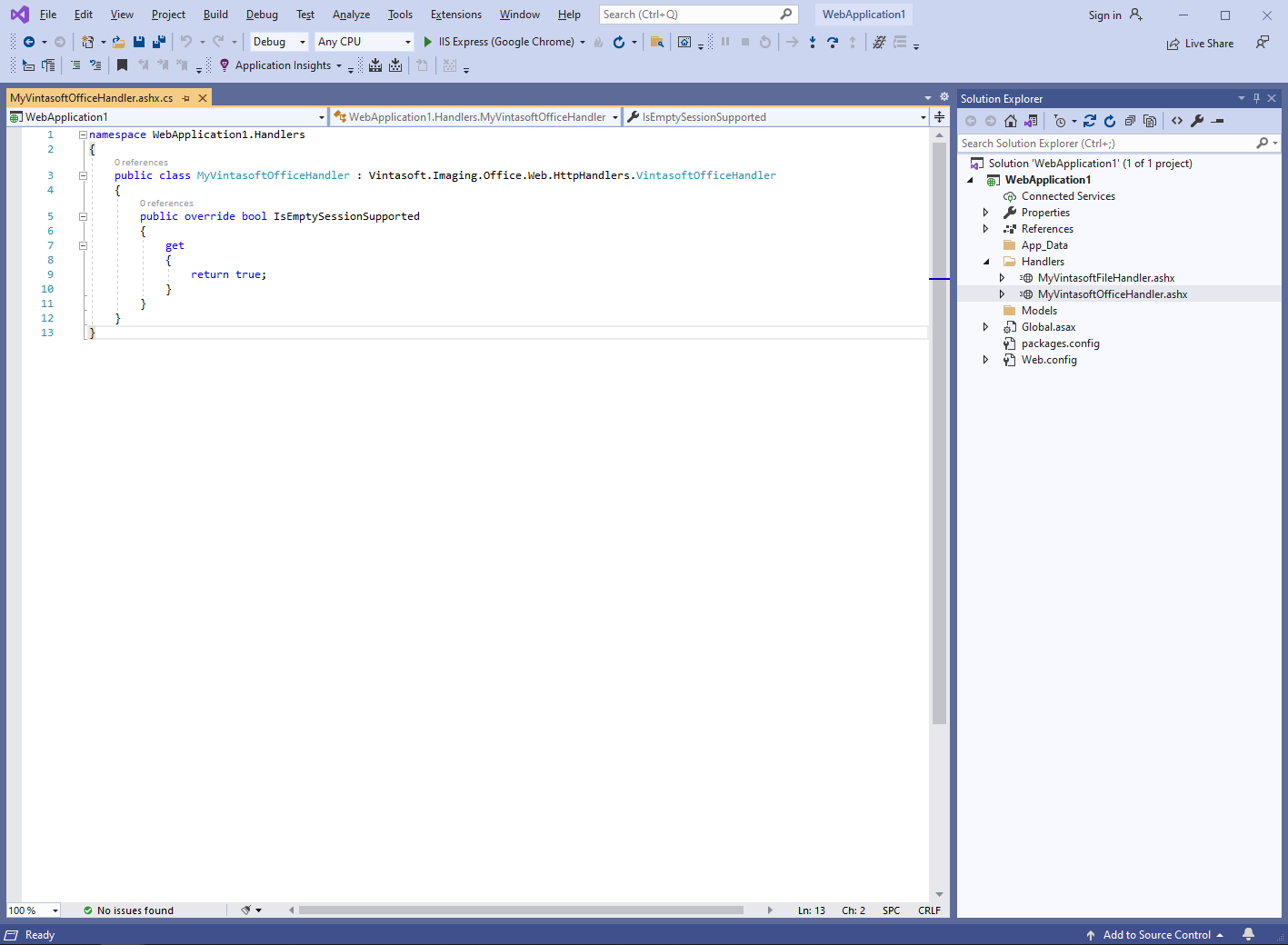Click Add to Source Control
The height and width of the screenshot is (945, 1288).
[1156, 935]
